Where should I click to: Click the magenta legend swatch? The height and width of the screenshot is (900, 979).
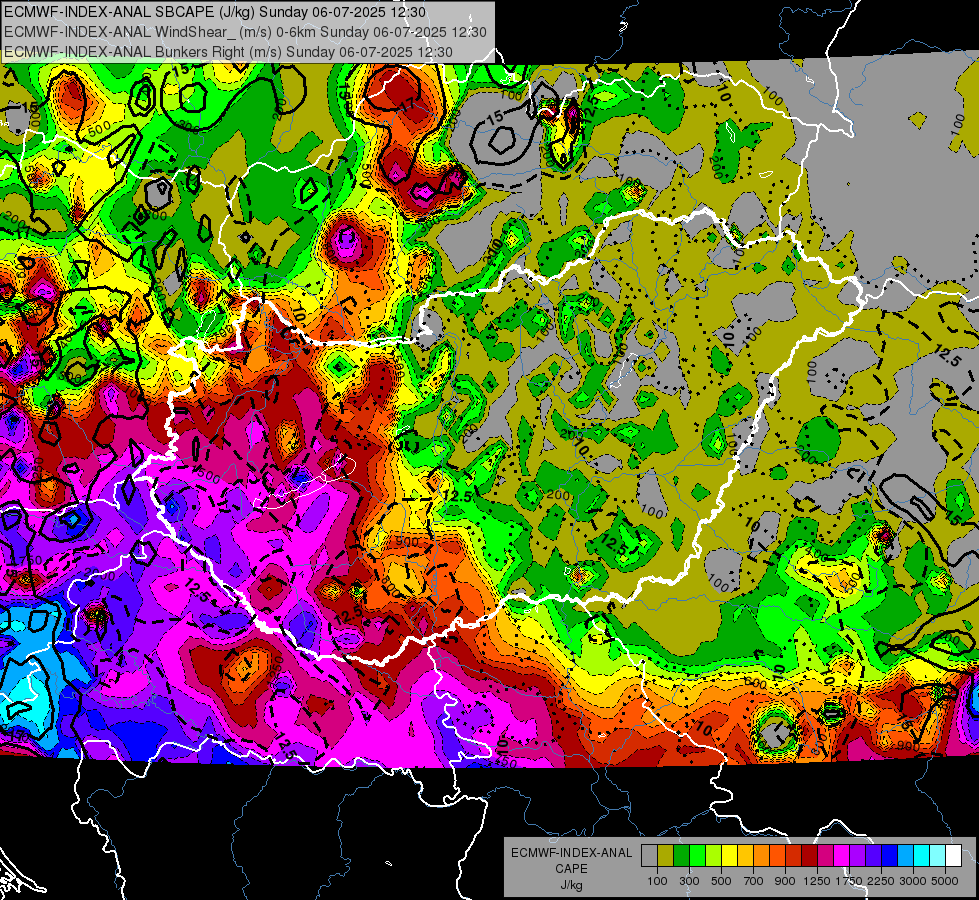842,856
